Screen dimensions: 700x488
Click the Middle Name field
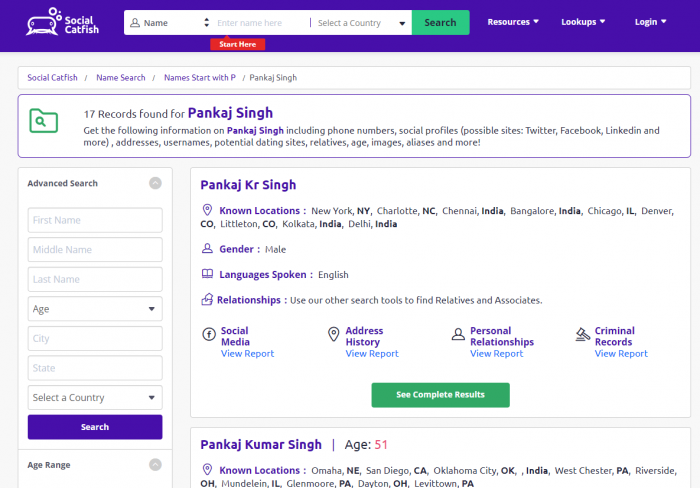[95, 250]
